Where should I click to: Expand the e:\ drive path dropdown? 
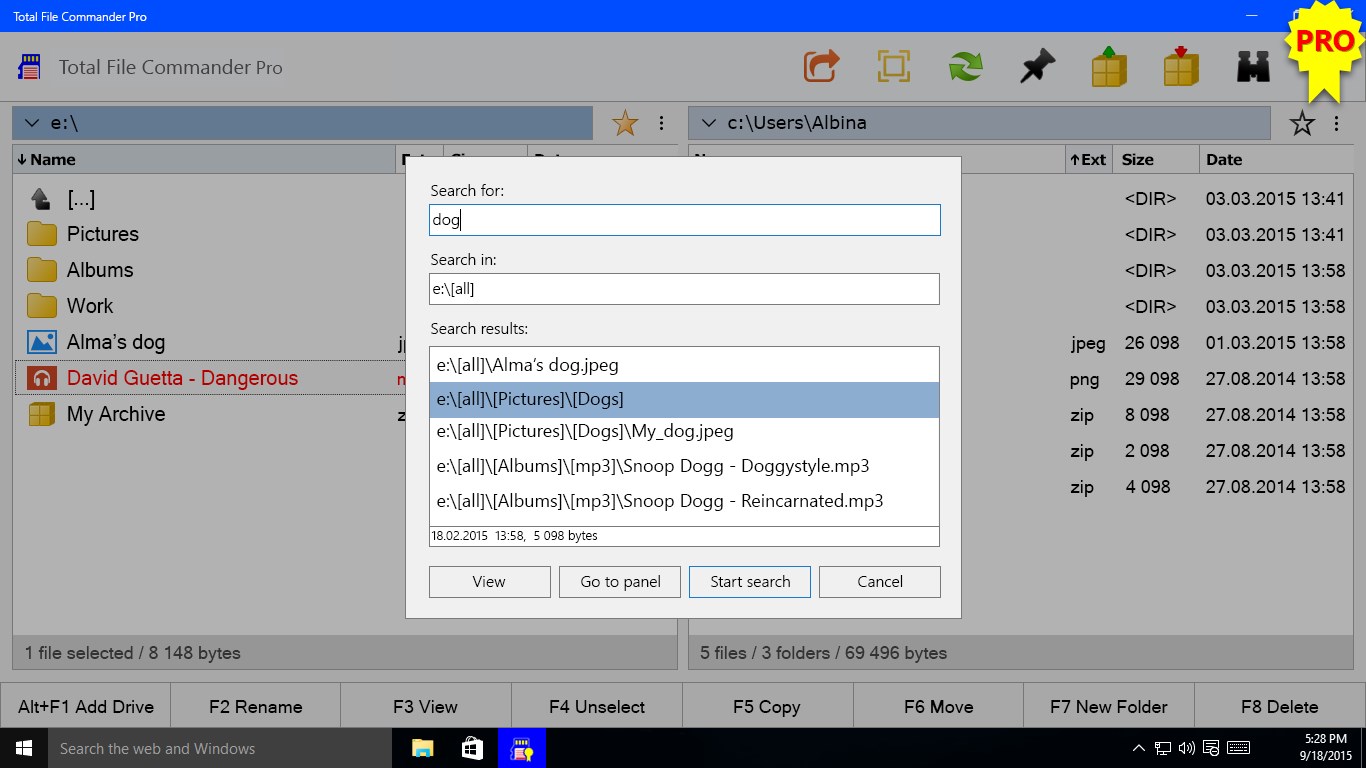32,123
